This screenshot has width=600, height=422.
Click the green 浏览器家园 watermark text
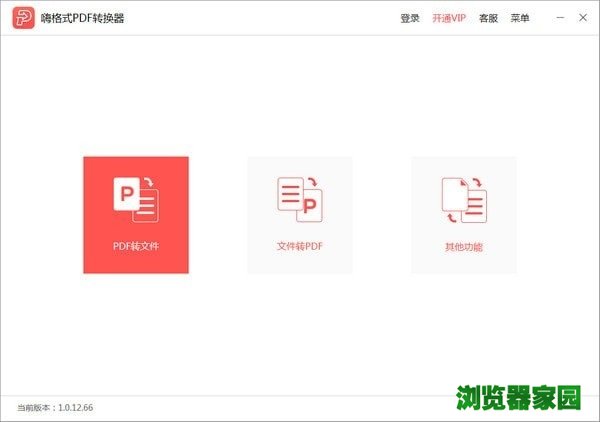(519, 397)
